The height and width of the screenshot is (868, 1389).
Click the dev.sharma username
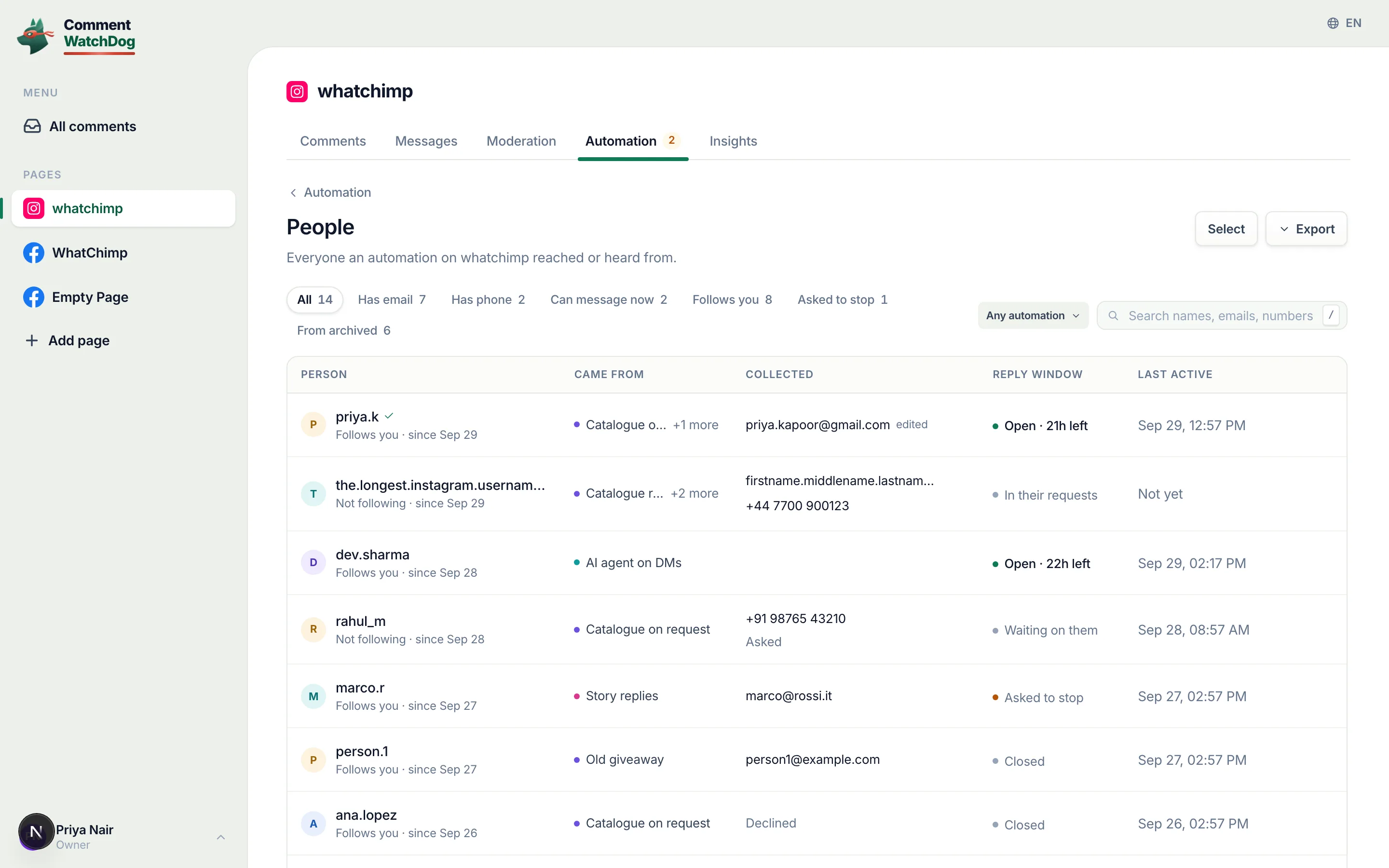[x=372, y=555]
